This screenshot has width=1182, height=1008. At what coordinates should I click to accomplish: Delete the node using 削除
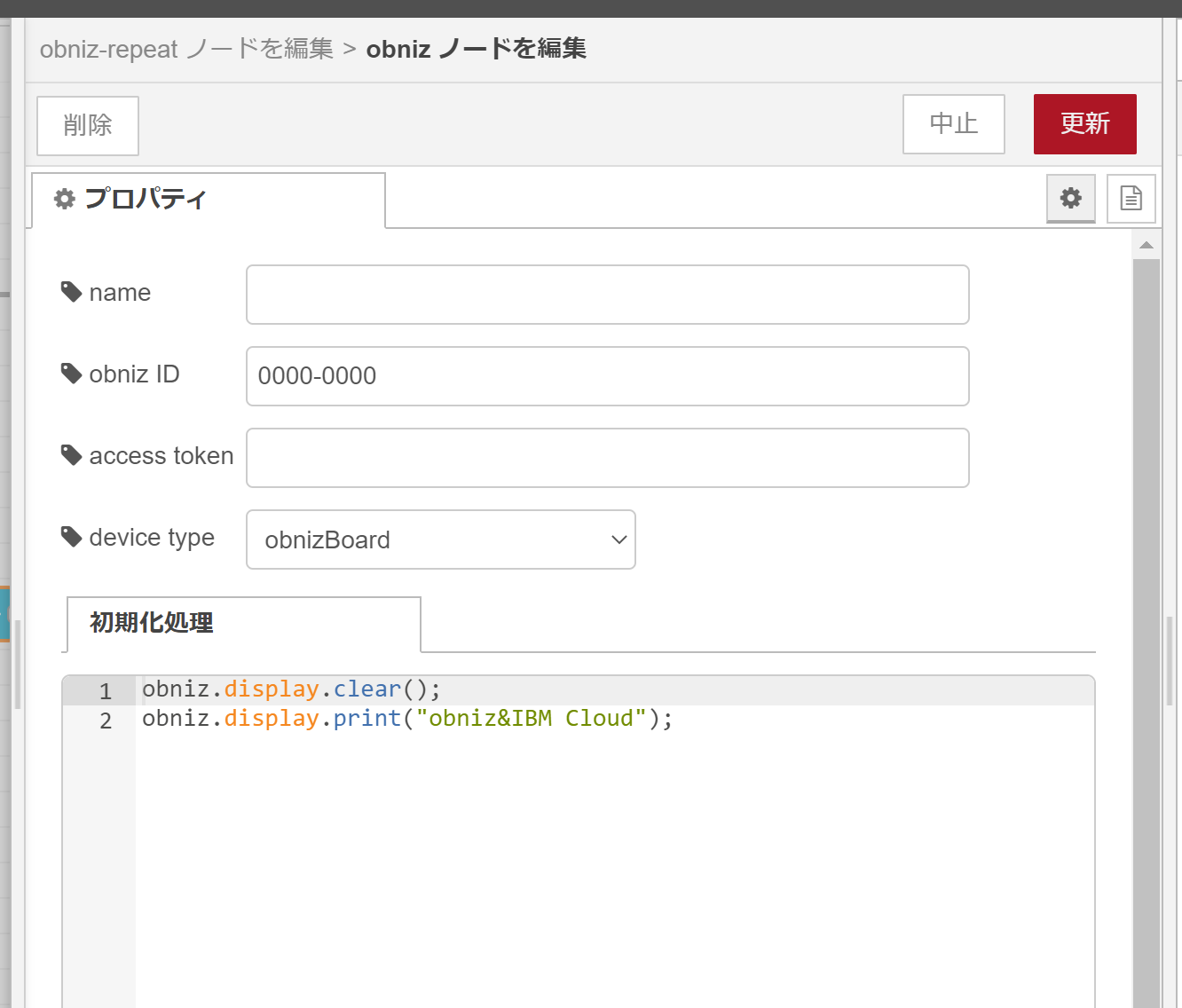pyautogui.click(x=87, y=125)
